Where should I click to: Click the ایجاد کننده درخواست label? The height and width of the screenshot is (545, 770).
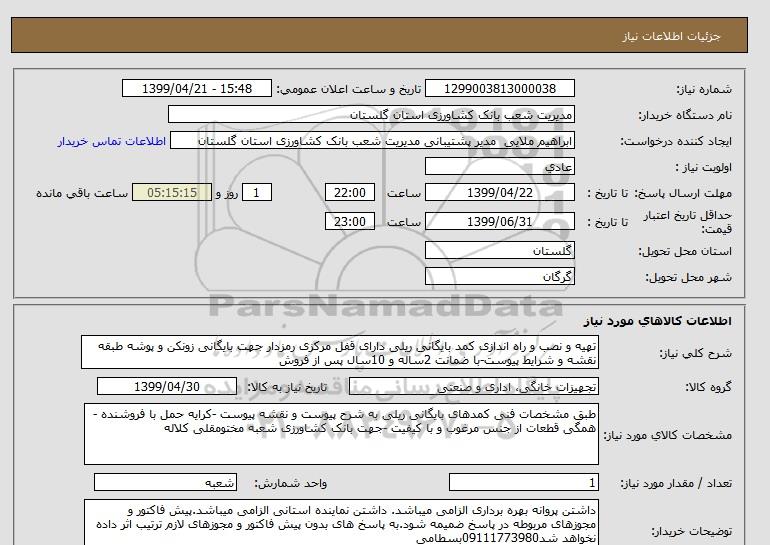pyautogui.click(x=676, y=141)
